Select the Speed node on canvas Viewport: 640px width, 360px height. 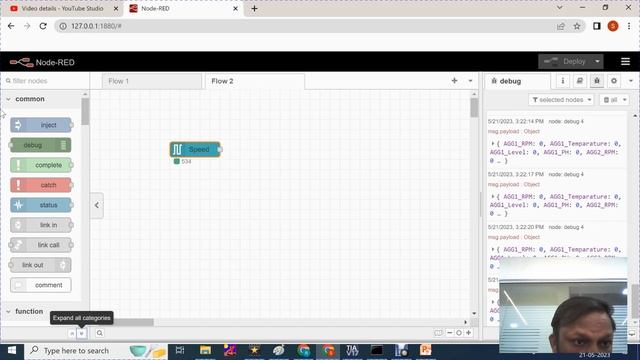pos(195,149)
